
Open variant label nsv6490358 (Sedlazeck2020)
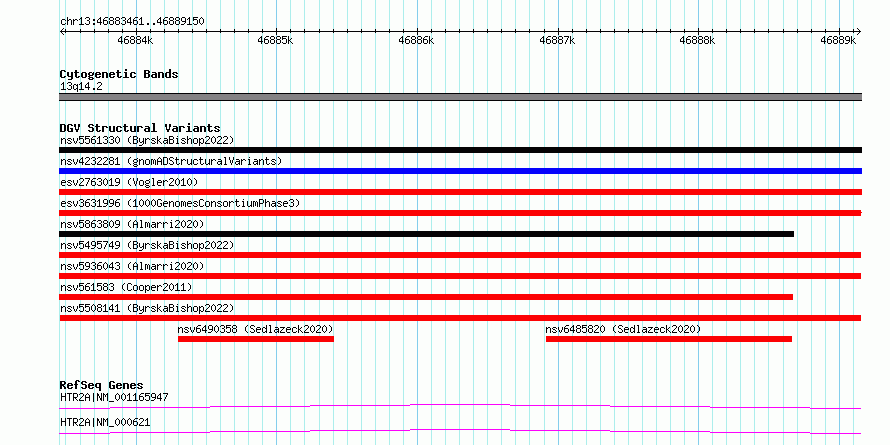pos(255,329)
